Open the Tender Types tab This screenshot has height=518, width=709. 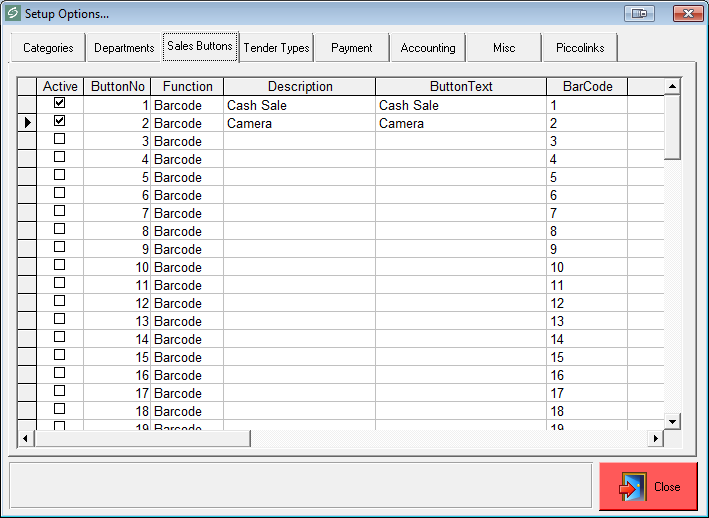(x=277, y=48)
